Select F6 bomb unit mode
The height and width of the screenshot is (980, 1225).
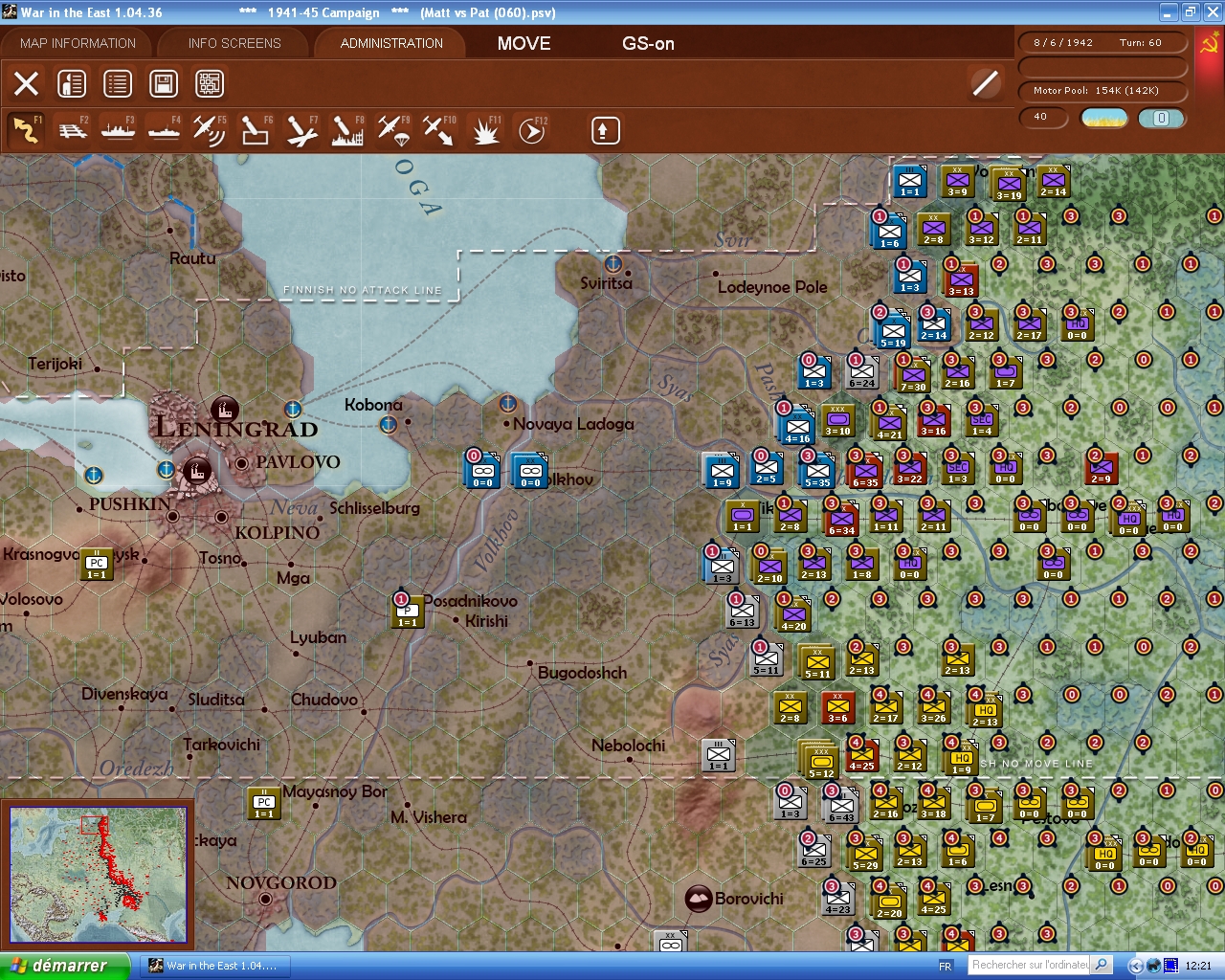click(256, 130)
